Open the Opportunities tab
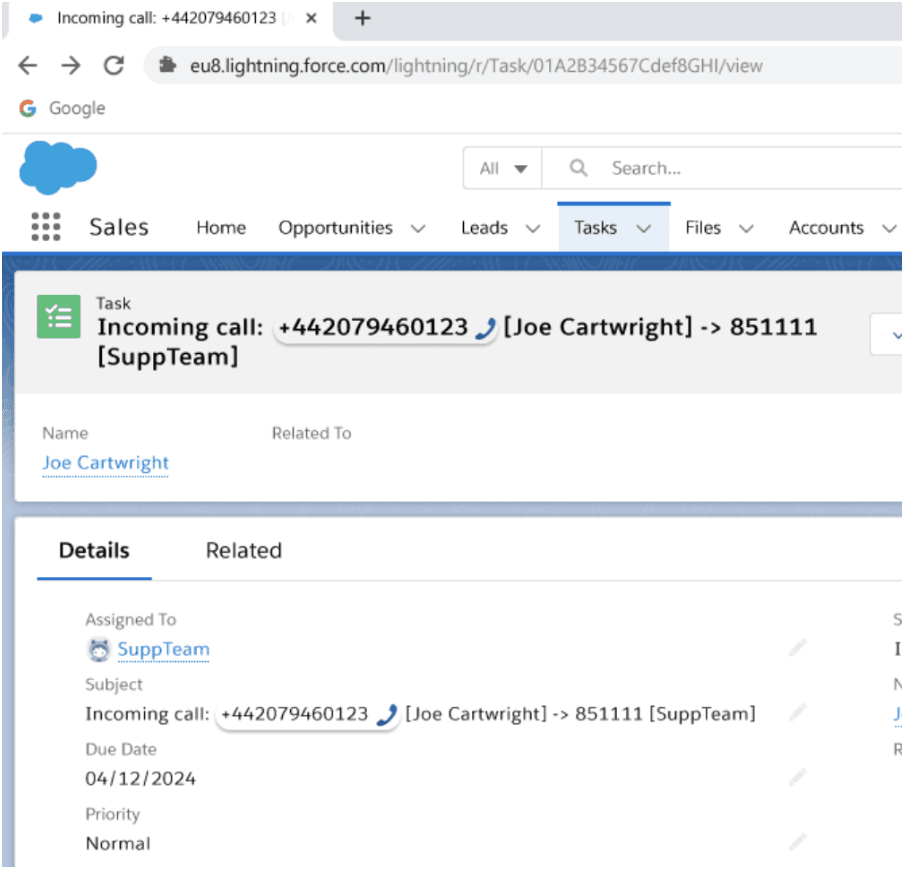Image resolution: width=904 pixels, height=869 pixels. pos(336,228)
